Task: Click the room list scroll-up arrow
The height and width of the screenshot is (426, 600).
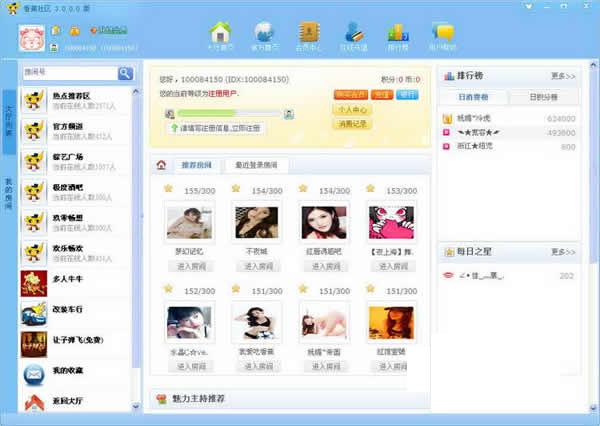Action: [x=135, y=92]
